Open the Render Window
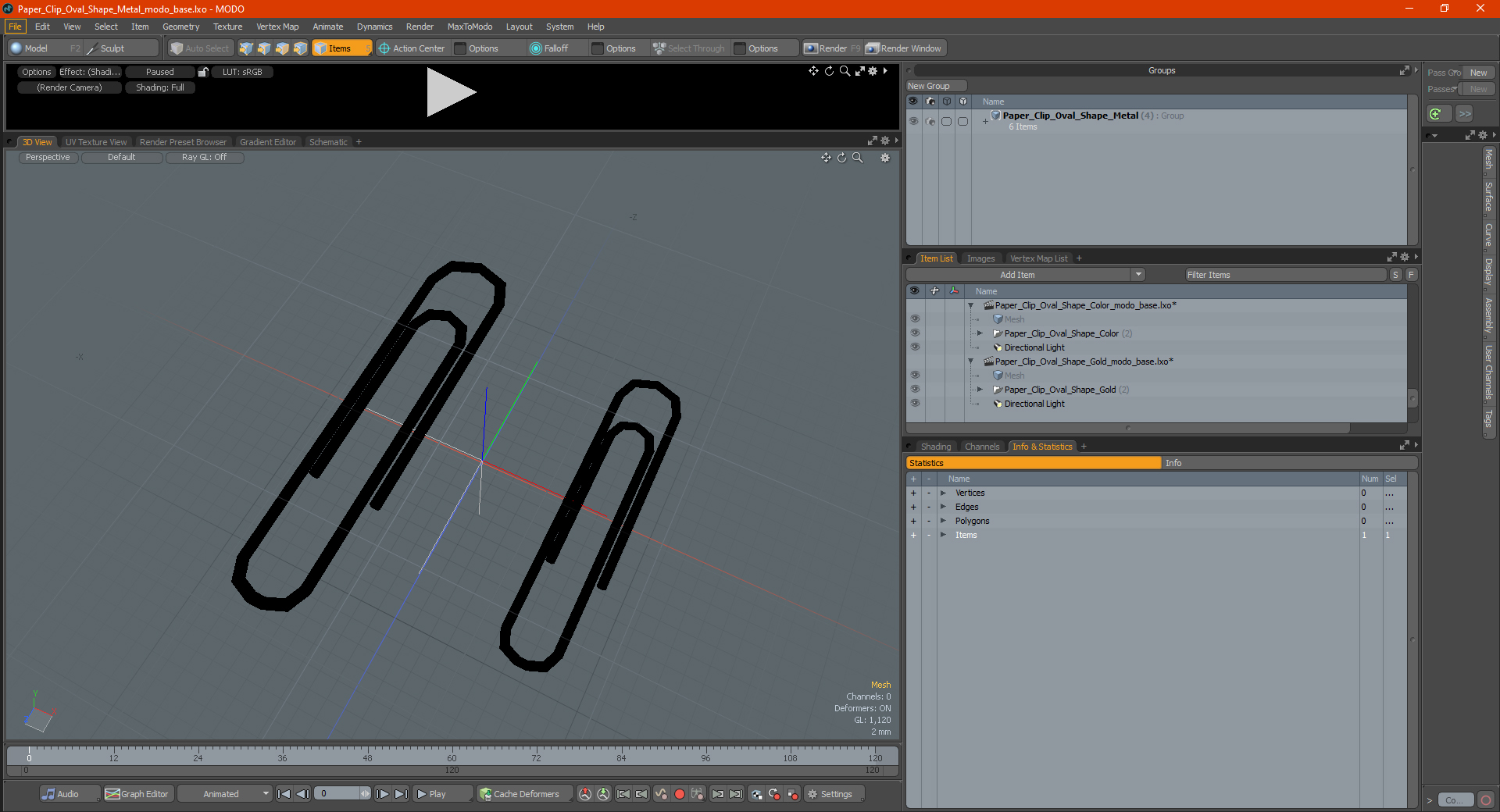This screenshot has width=1500, height=812. [x=905, y=48]
